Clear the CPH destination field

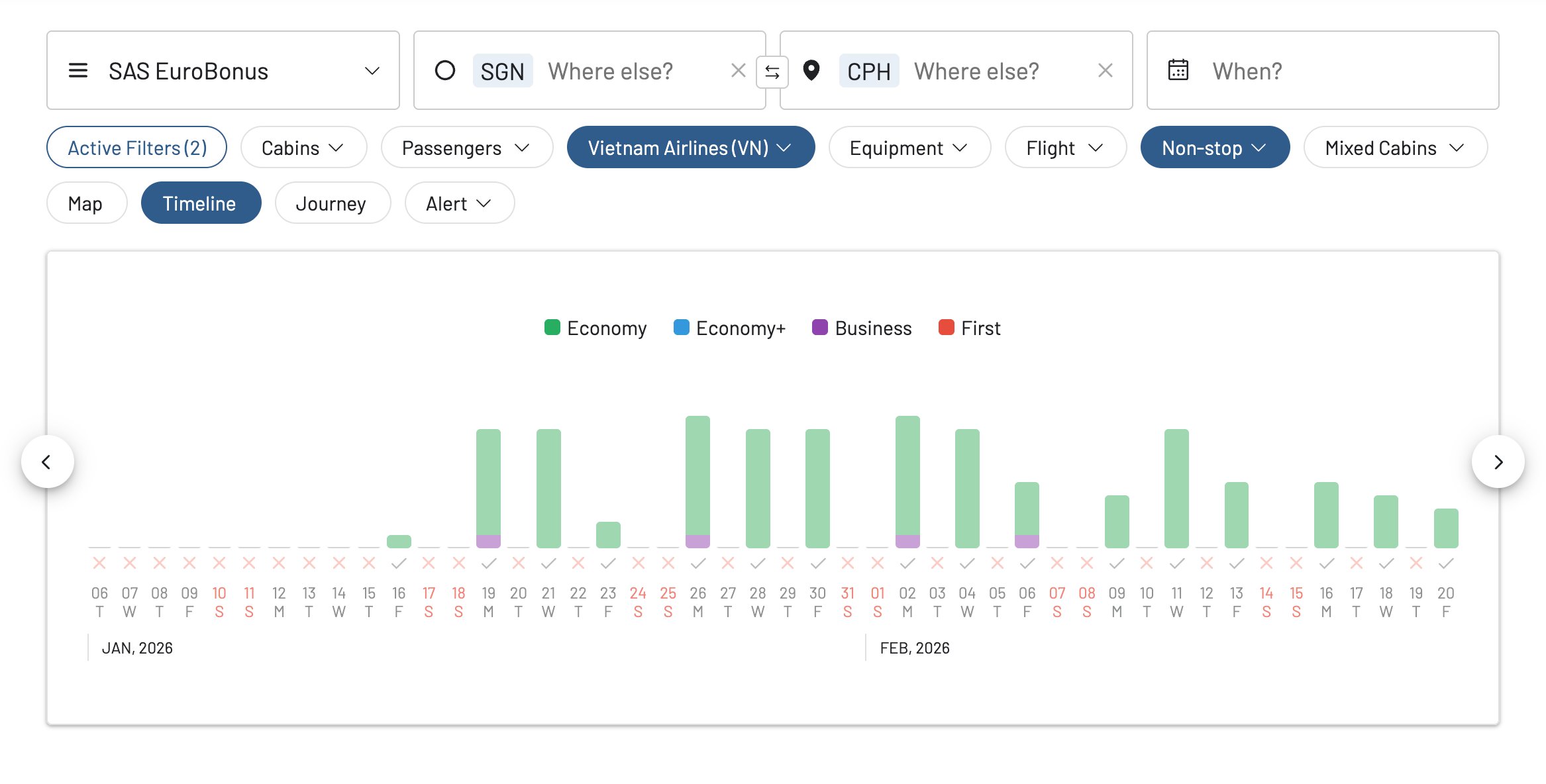click(x=1104, y=70)
